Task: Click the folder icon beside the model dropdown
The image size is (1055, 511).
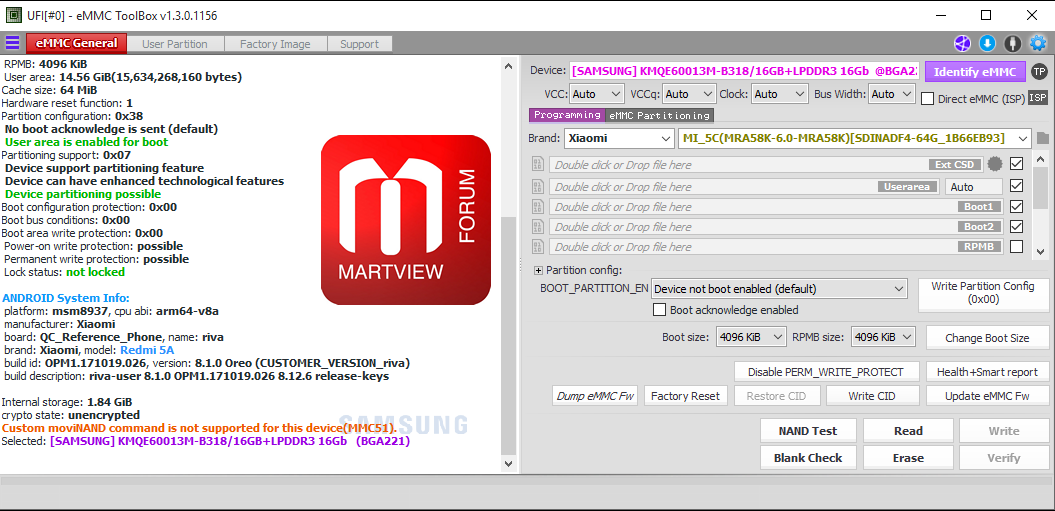Action: (1043, 139)
